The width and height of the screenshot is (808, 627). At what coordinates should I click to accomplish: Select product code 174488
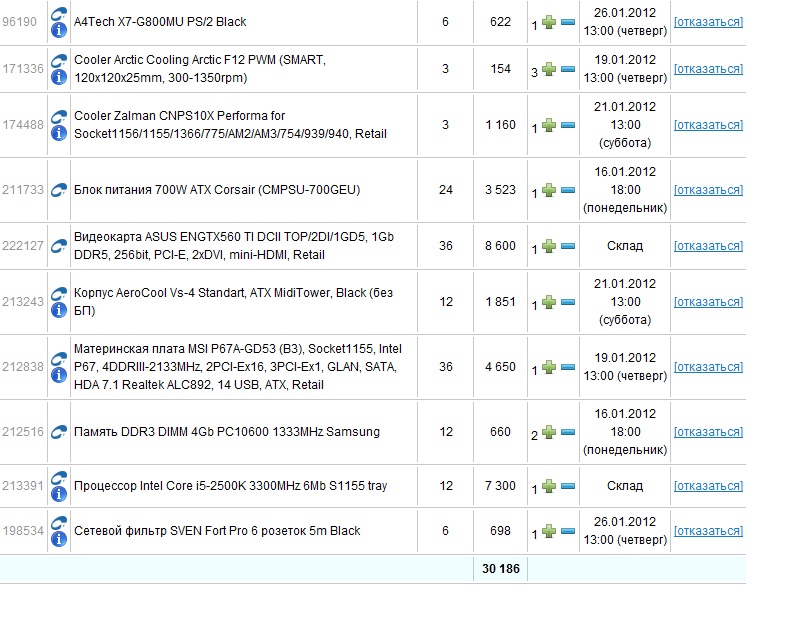[x=23, y=125]
